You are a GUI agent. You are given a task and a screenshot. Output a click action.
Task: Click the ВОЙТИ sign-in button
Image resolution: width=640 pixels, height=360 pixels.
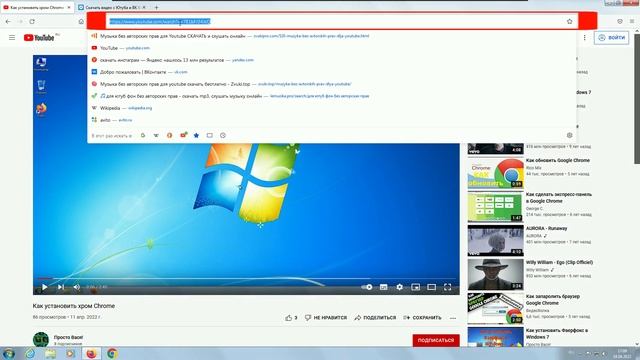tap(611, 38)
